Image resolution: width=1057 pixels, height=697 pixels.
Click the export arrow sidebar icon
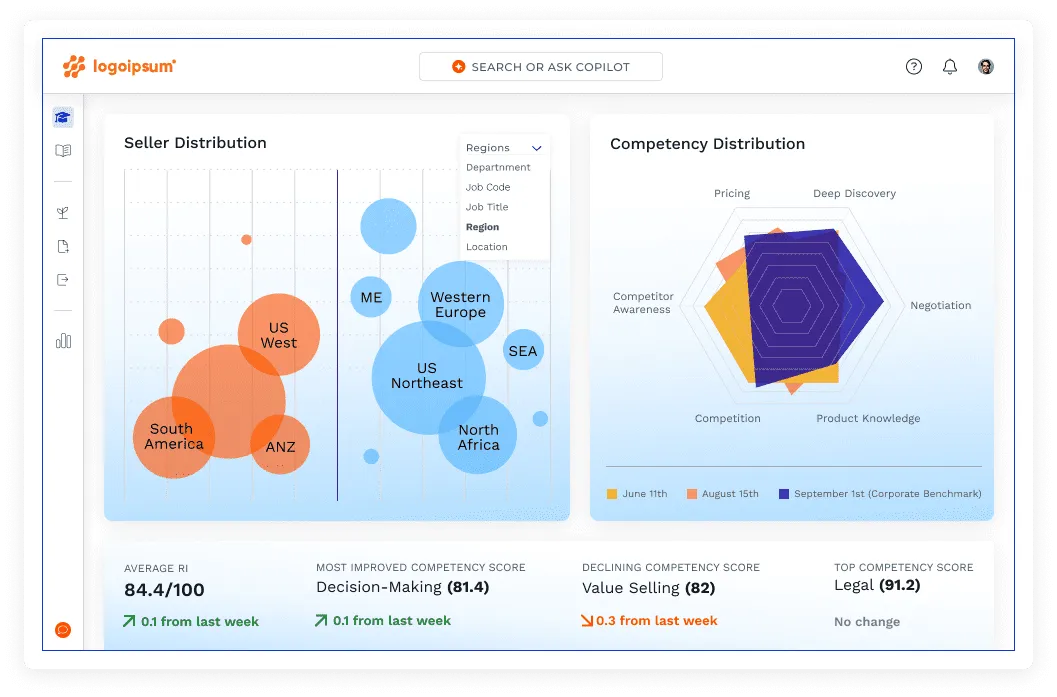coord(63,280)
